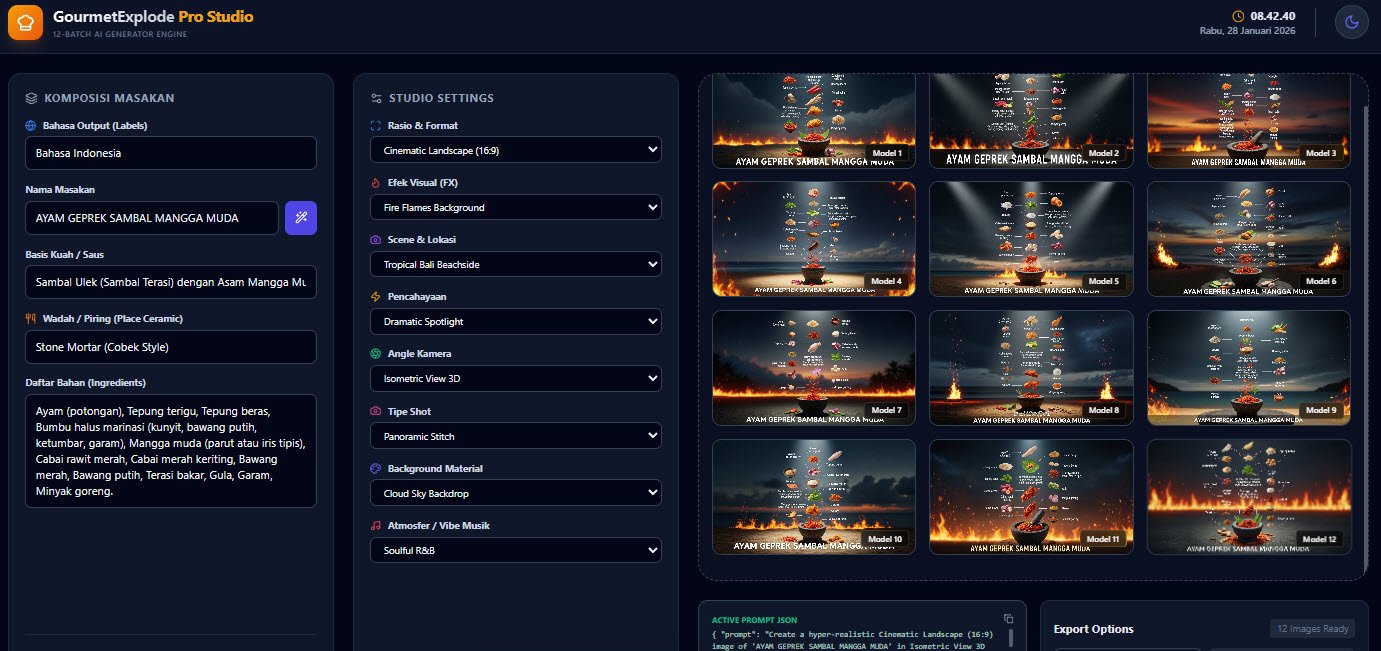Click the globe icon beside Angle Kamera

tap(376, 354)
